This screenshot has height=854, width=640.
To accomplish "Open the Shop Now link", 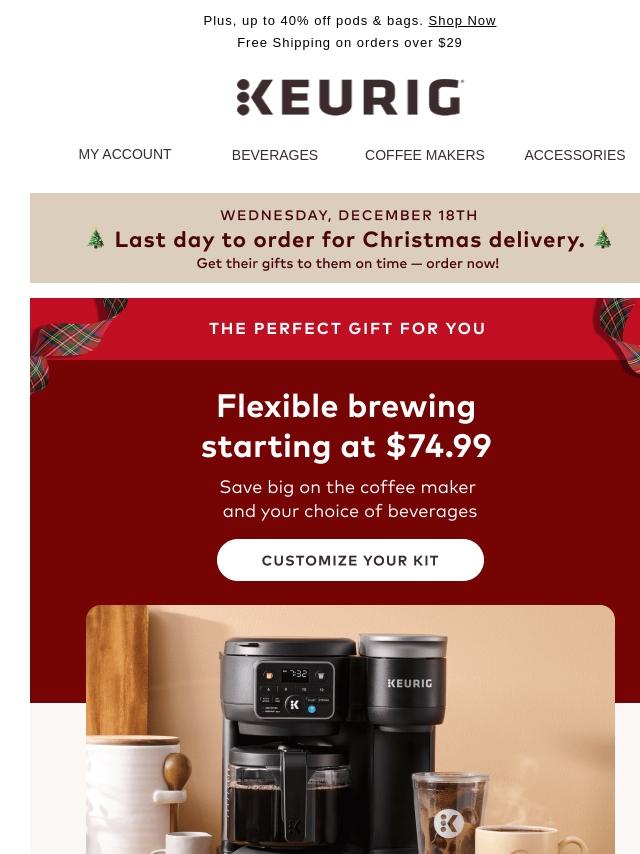I will (462, 21).
